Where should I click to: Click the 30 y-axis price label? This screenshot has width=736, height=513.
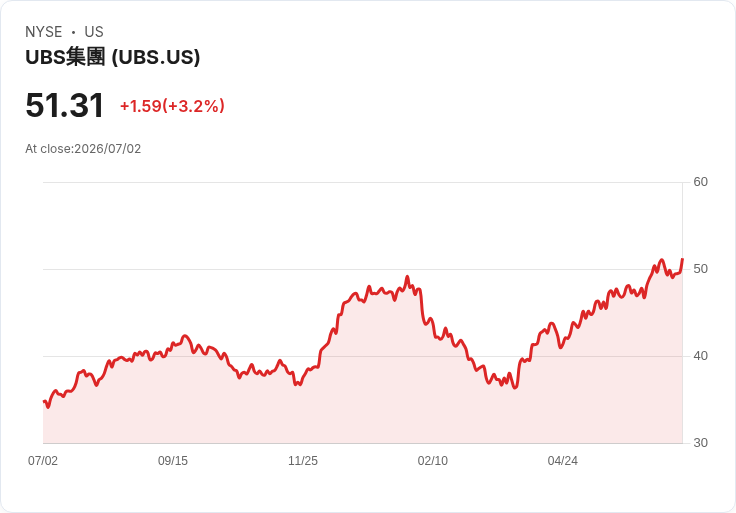[x=700, y=443]
